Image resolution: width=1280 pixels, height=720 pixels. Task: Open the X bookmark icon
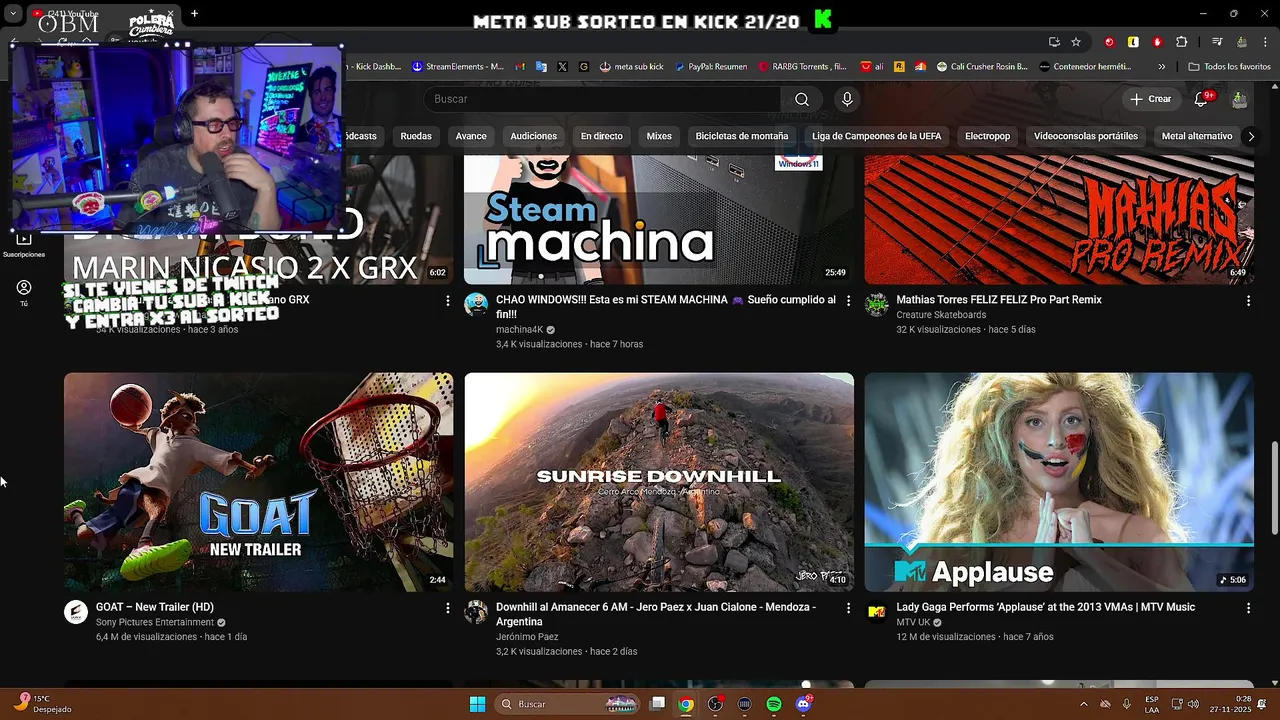tap(562, 67)
